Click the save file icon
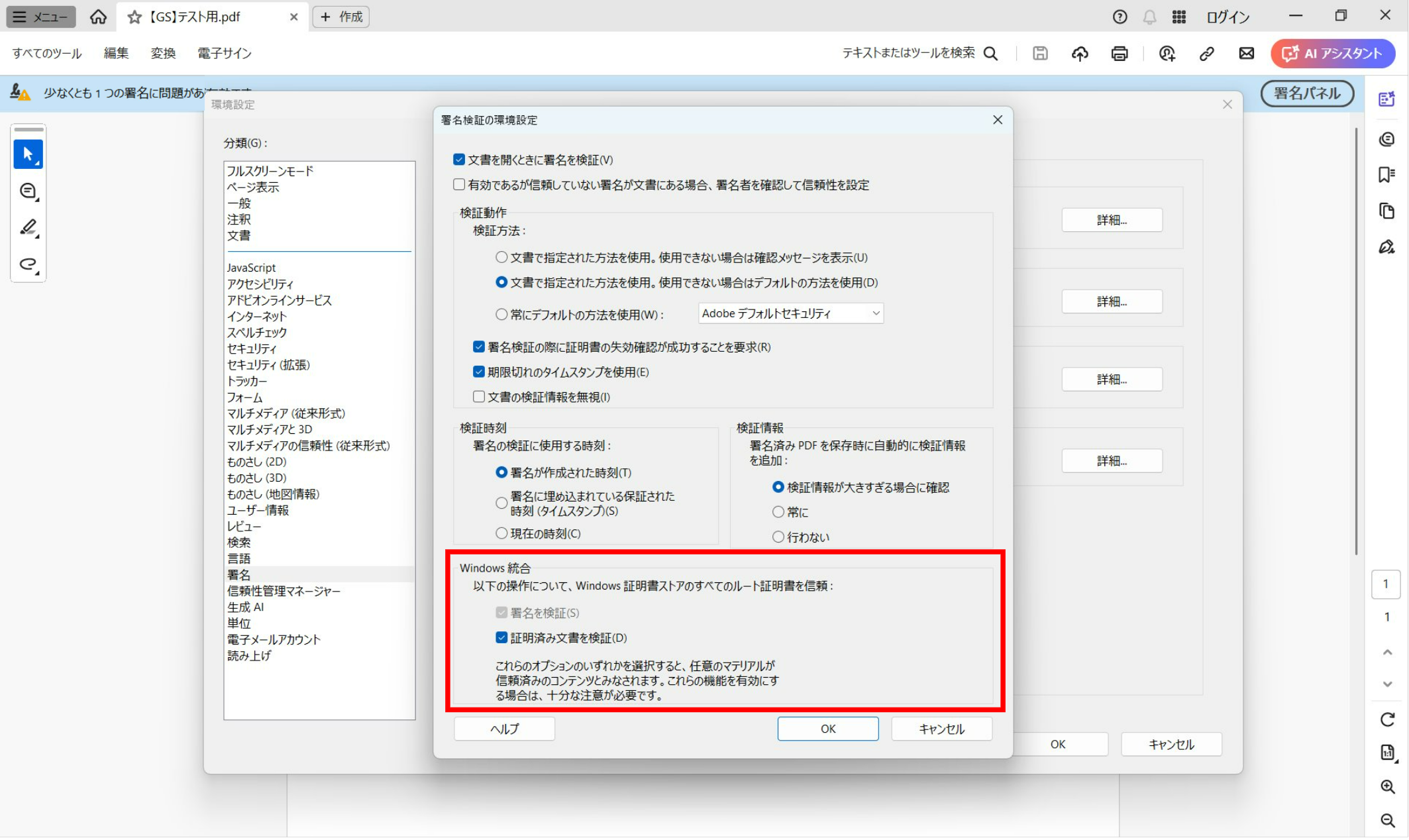 point(1039,54)
